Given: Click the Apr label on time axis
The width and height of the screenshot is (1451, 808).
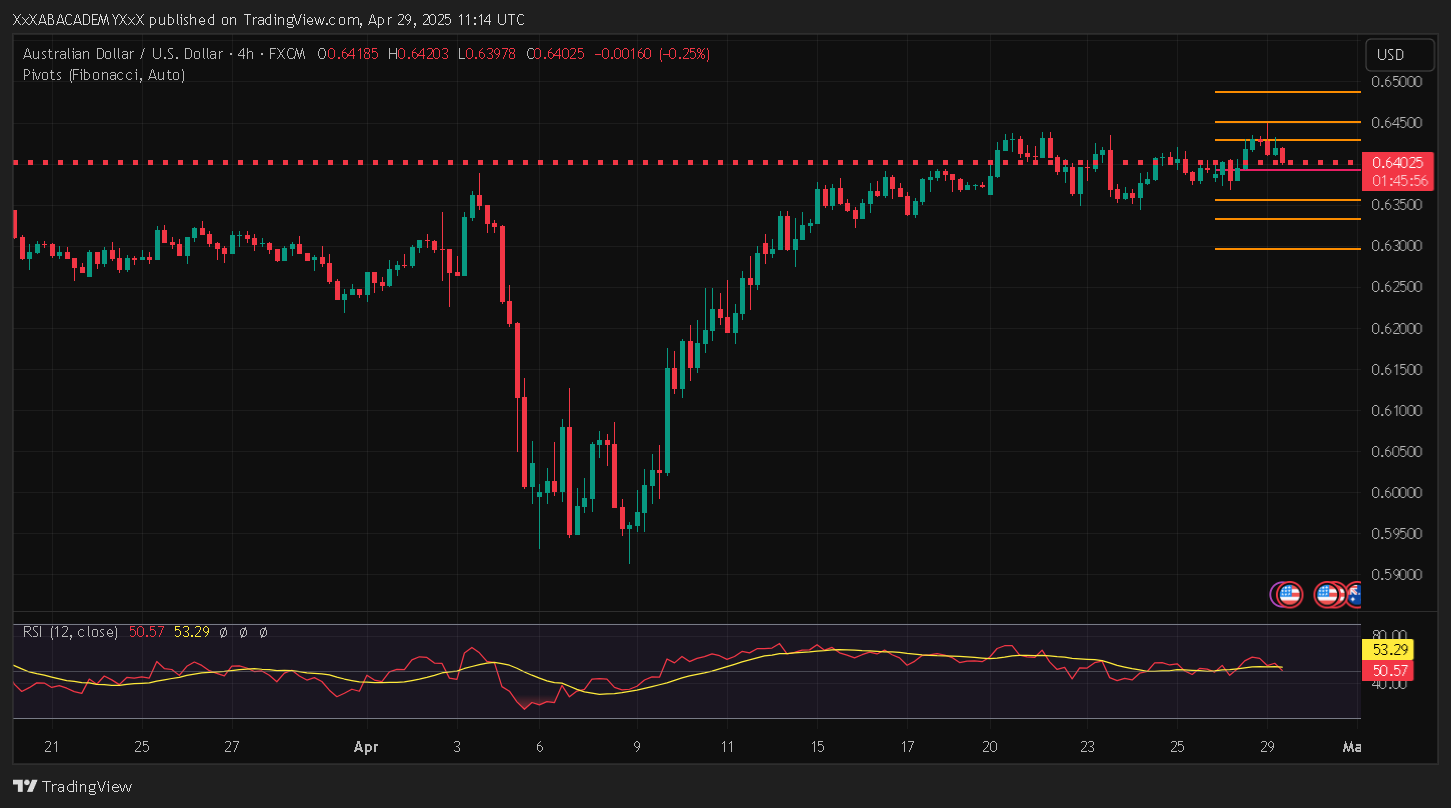Looking at the screenshot, I should click(x=366, y=747).
